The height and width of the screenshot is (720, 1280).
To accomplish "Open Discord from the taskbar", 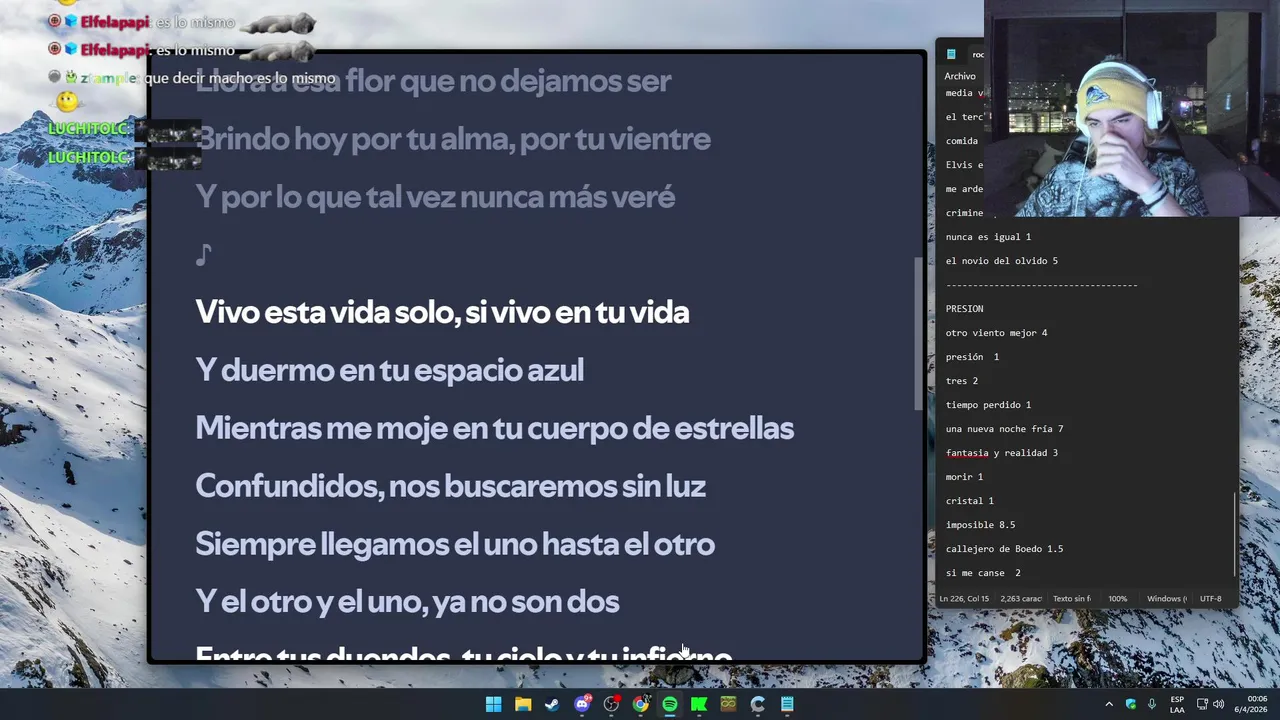I will 582,704.
